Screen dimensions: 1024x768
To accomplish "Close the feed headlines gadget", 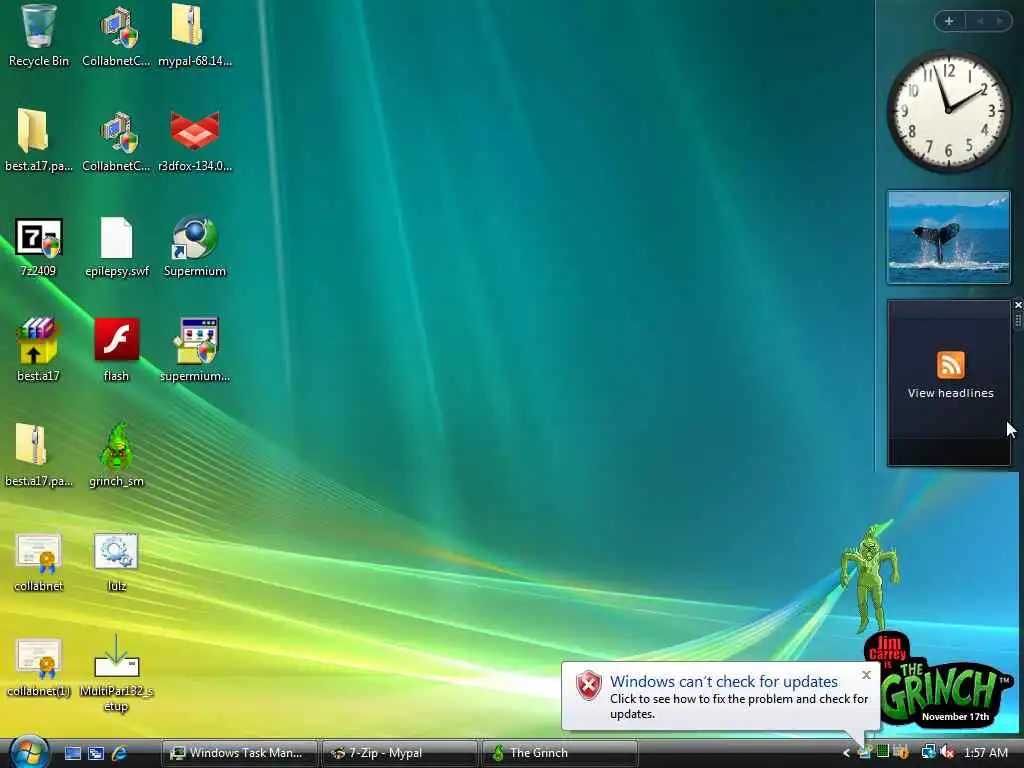I will [1017, 305].
